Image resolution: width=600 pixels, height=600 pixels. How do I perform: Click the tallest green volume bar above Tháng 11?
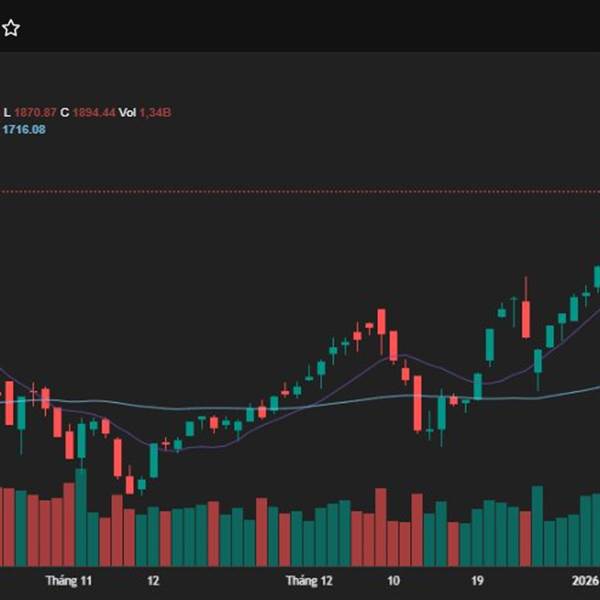81,518
